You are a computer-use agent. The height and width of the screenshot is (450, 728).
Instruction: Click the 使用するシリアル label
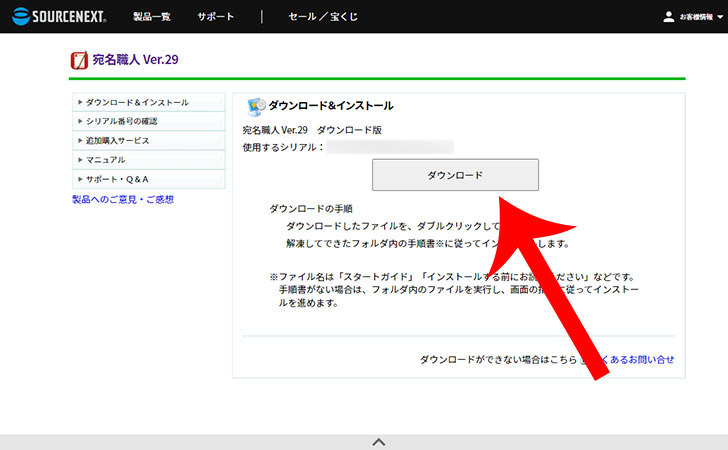click(283, 147)
